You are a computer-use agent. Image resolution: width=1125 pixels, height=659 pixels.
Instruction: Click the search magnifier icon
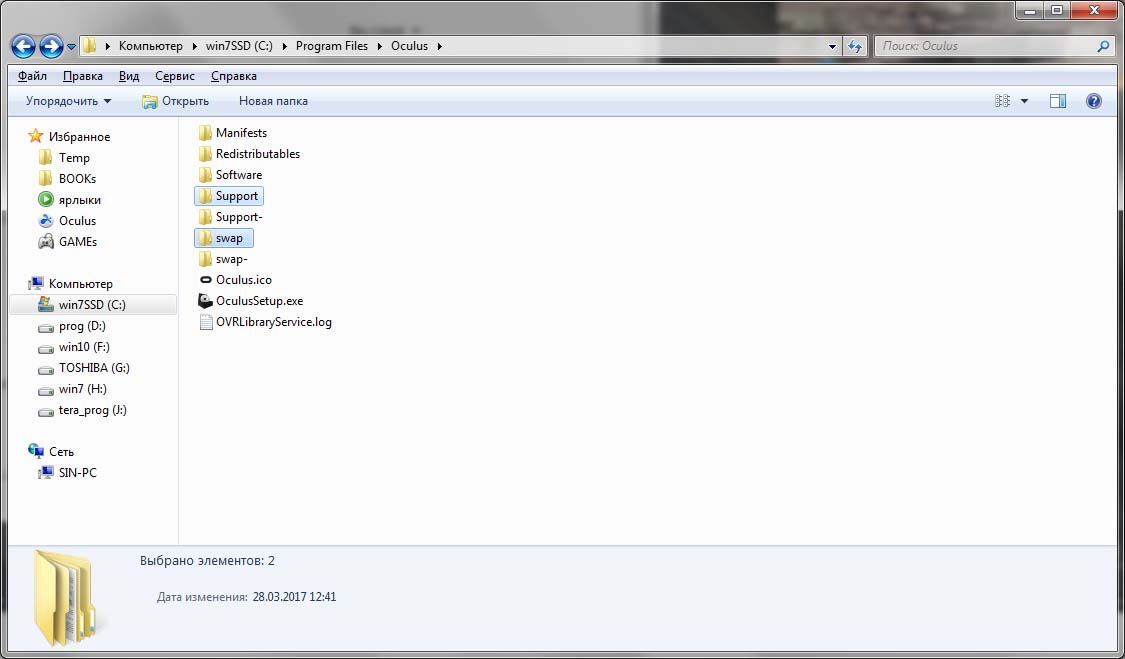[x=1103, y=46]
